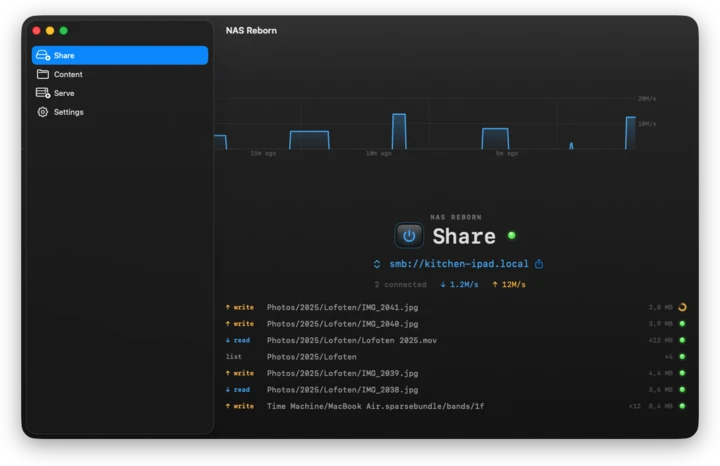Select the IMG_2038.jpg read entry
Screen dimensions: 720x466
pyautogui.click(x=456, y=390)
